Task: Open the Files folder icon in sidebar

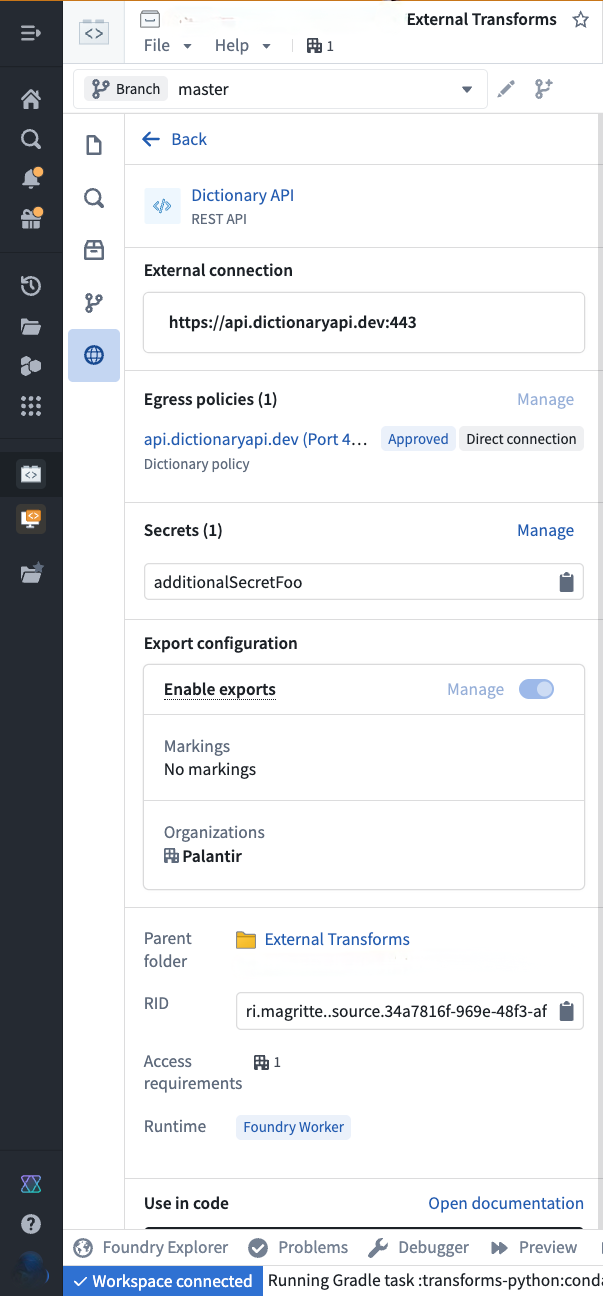Action: pos(31,326)
